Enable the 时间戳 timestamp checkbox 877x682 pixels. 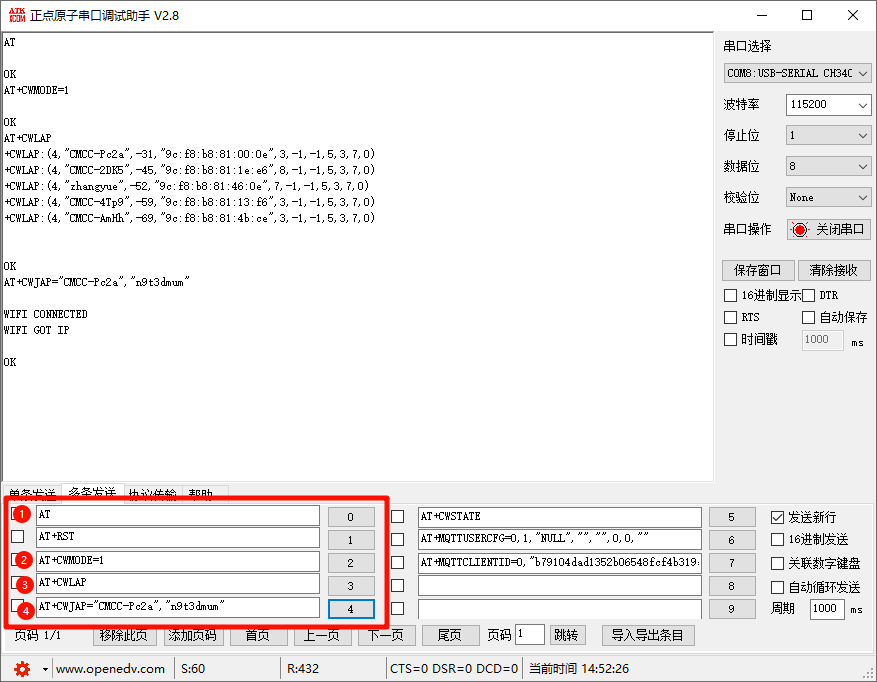[728, 338]
